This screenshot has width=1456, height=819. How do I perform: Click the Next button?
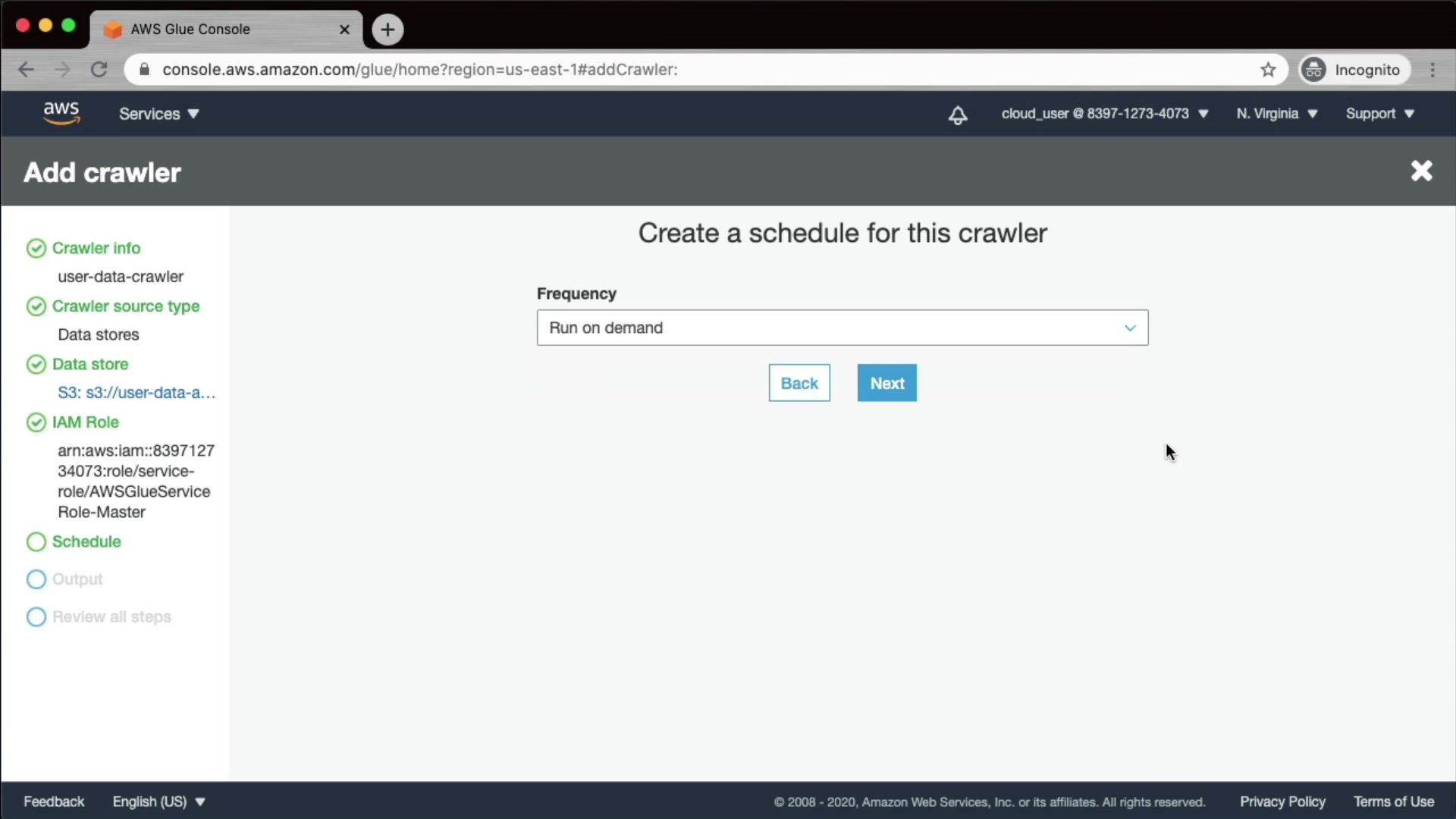[886, 383]
